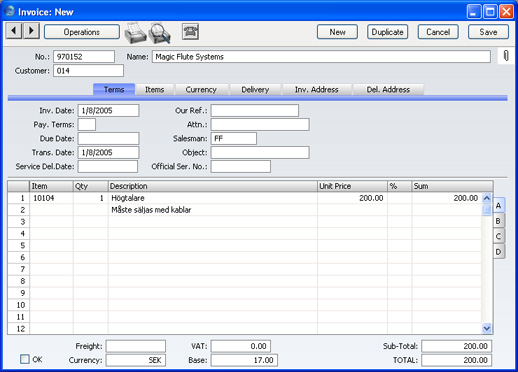Open attachments paperclip icon
518x372 pixels.
click(x=506, y=56)
